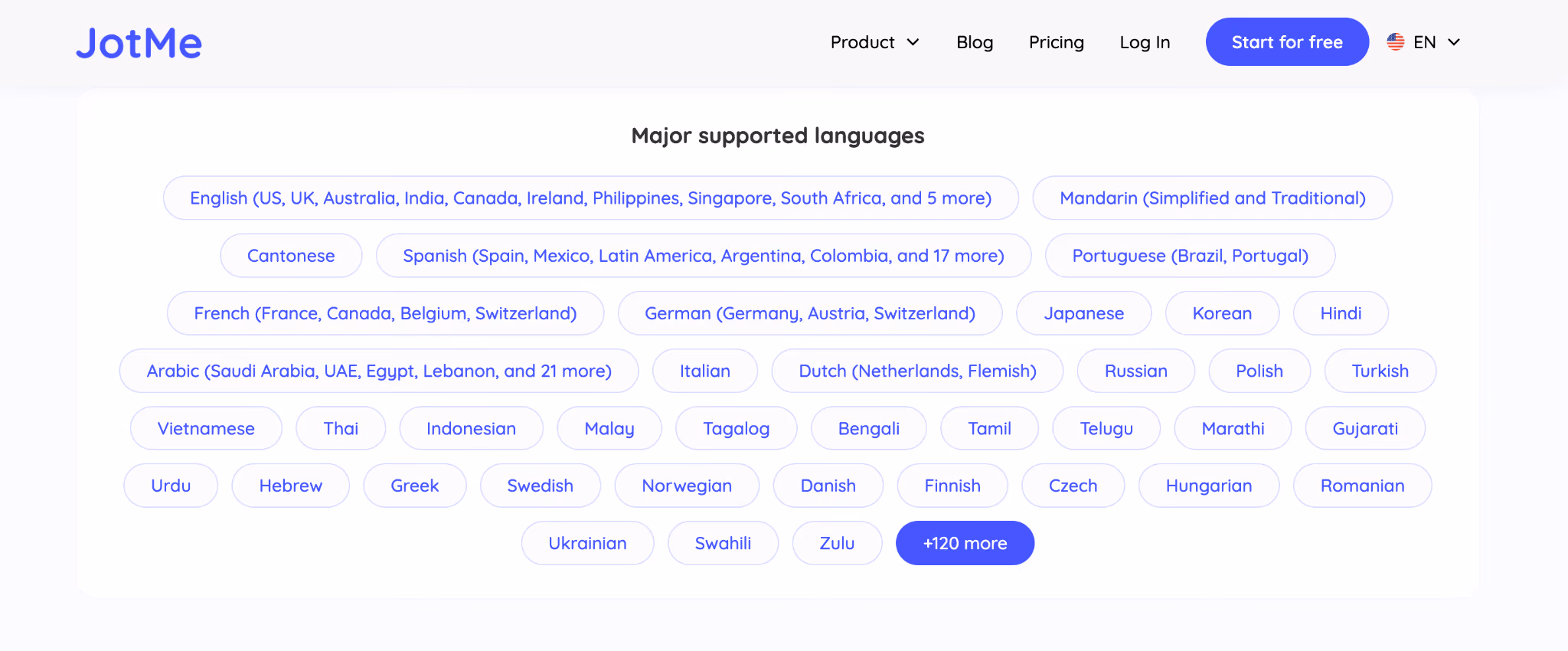Click the Malay chip
Viewport: 1568px width, 651px height.
(x=609, y=428)
